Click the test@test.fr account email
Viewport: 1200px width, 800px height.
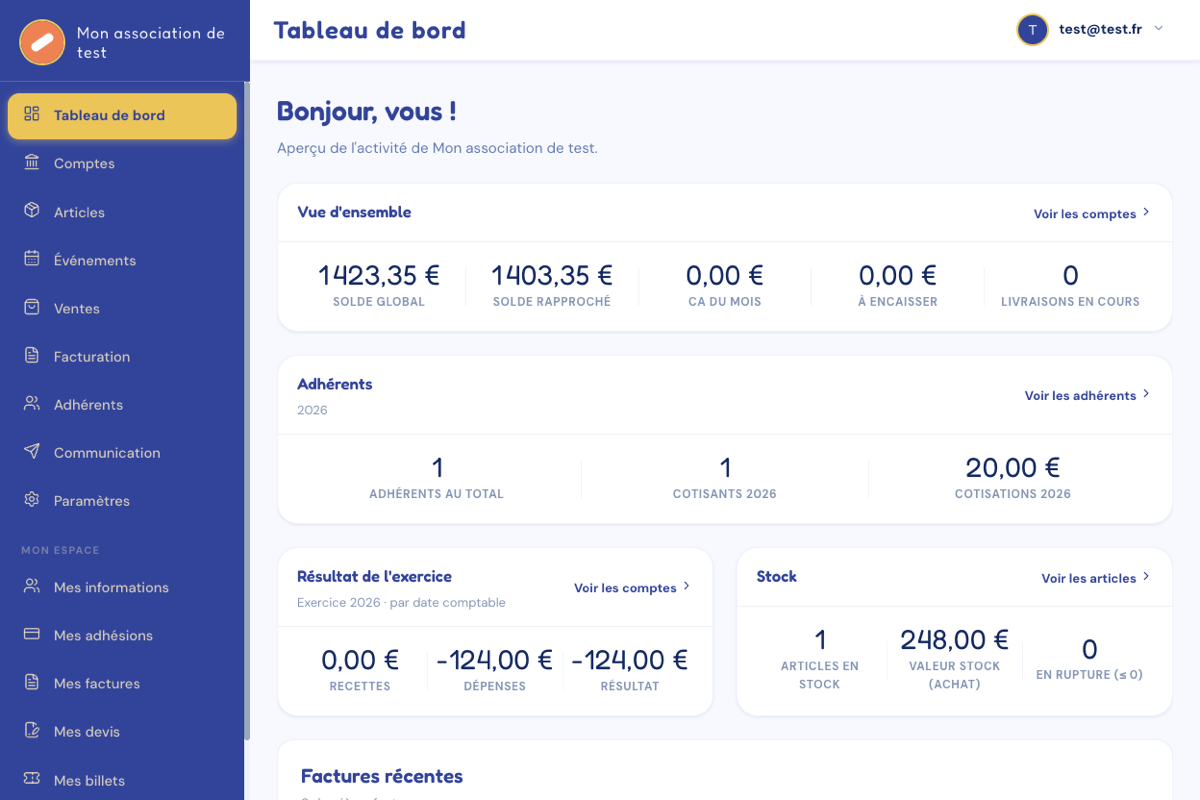pyautogui.click(x=1100, y=29)
